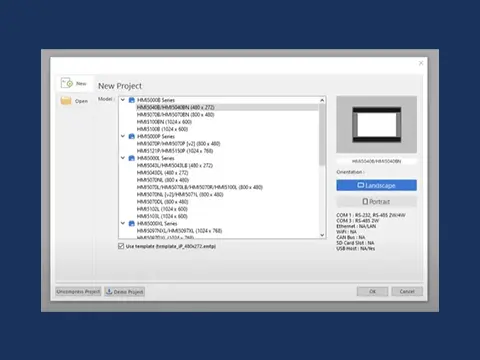Click the Demo Project button
The width and height of the screenshot is (480, 360).
125,292
